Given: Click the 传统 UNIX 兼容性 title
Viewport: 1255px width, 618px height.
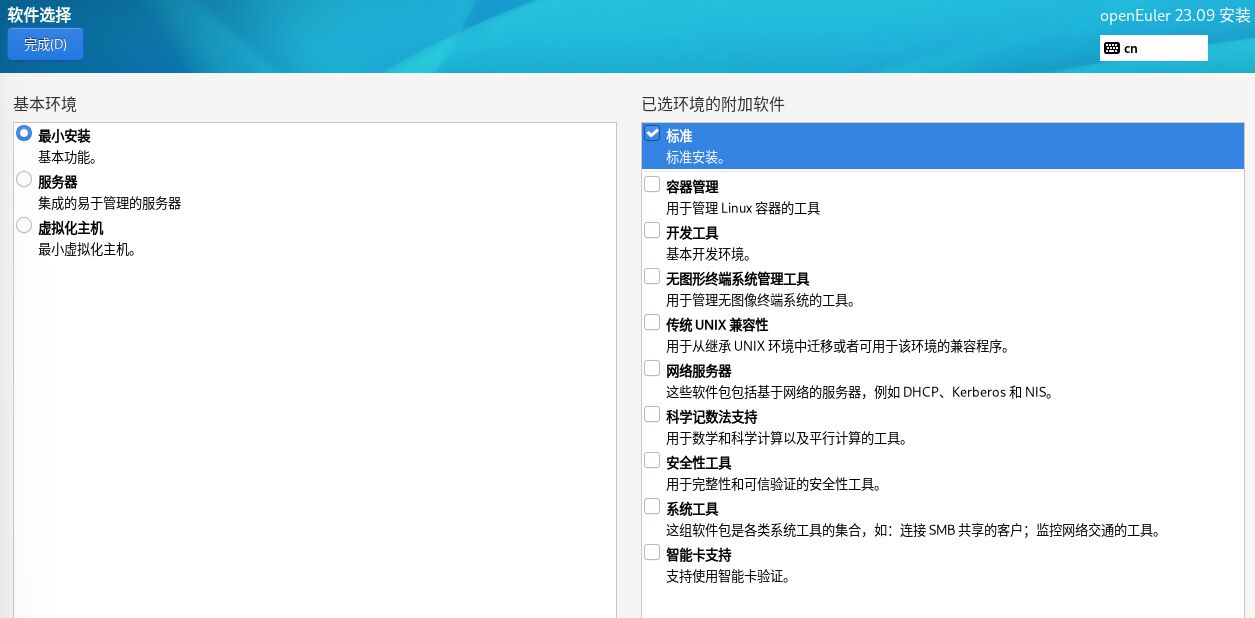Looking at the screenshot, I should [717, 325].
